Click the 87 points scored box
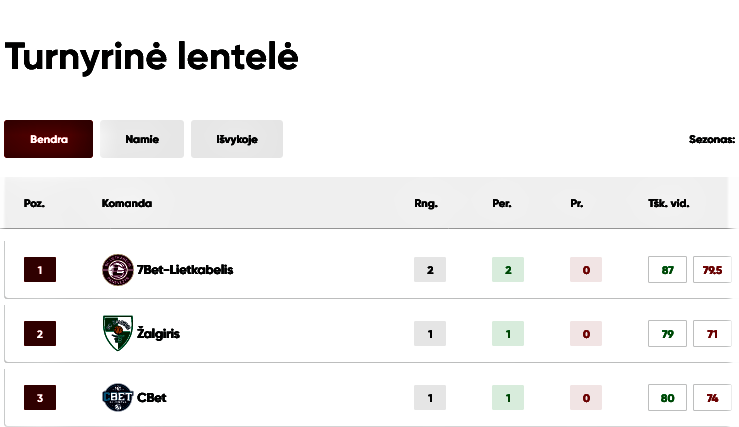 (667, 270)
